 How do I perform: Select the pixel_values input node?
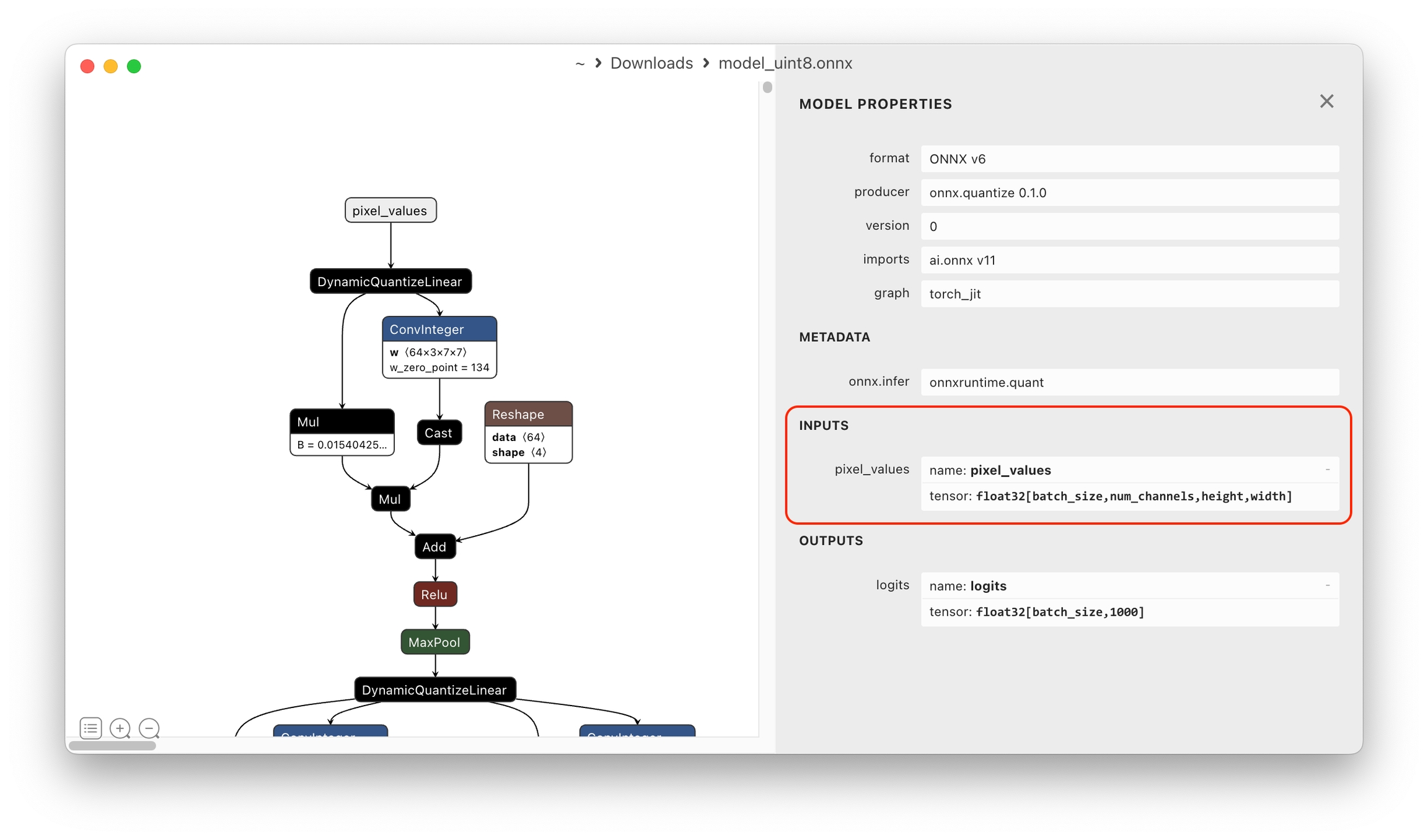tap(390, 211)
